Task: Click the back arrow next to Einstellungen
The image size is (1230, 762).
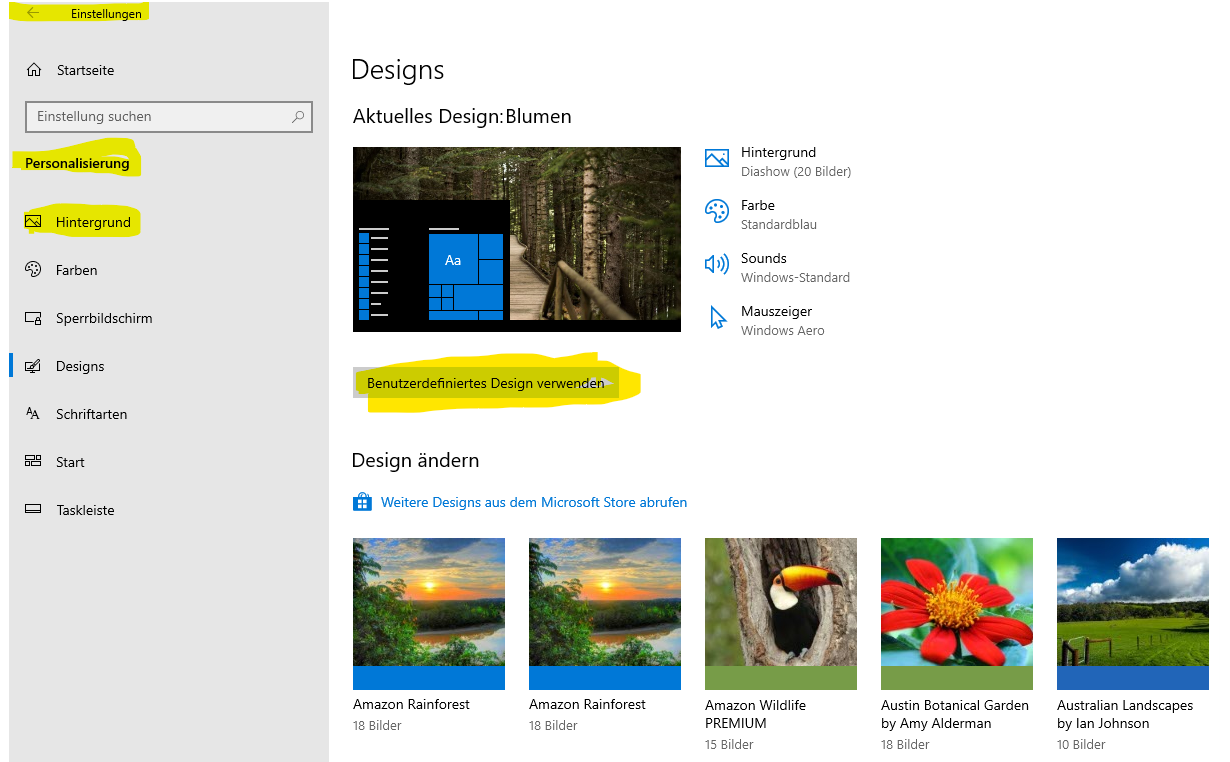Action: click(x=33, y=13)
